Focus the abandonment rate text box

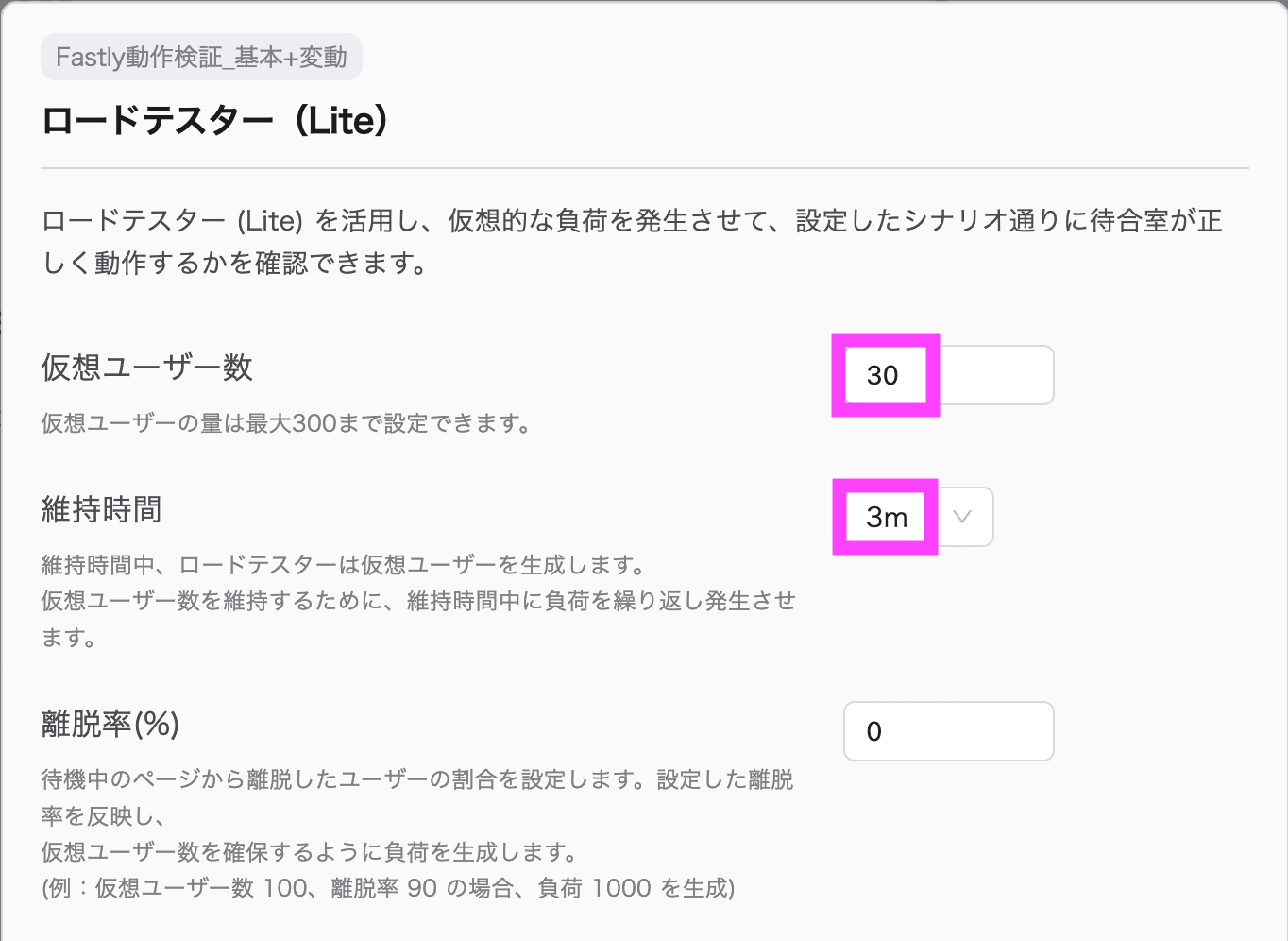tap(947, 730)
